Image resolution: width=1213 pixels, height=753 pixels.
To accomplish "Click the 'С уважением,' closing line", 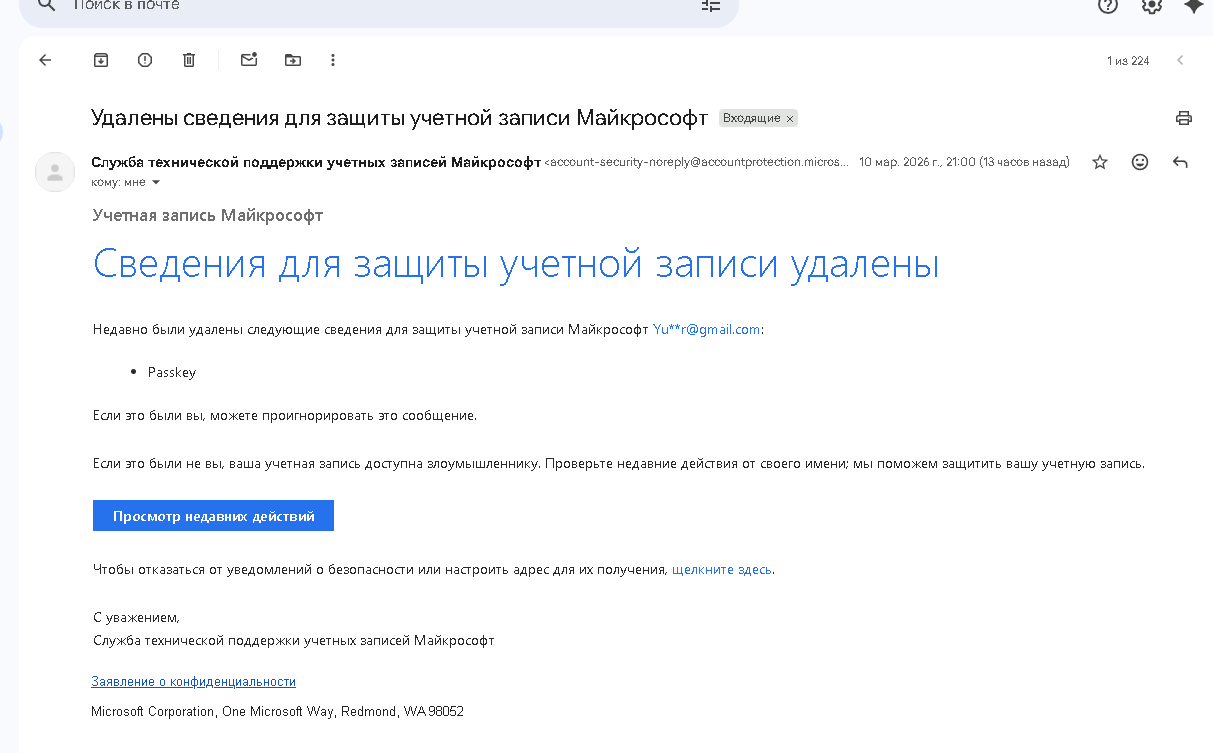I will pos(136,618).
